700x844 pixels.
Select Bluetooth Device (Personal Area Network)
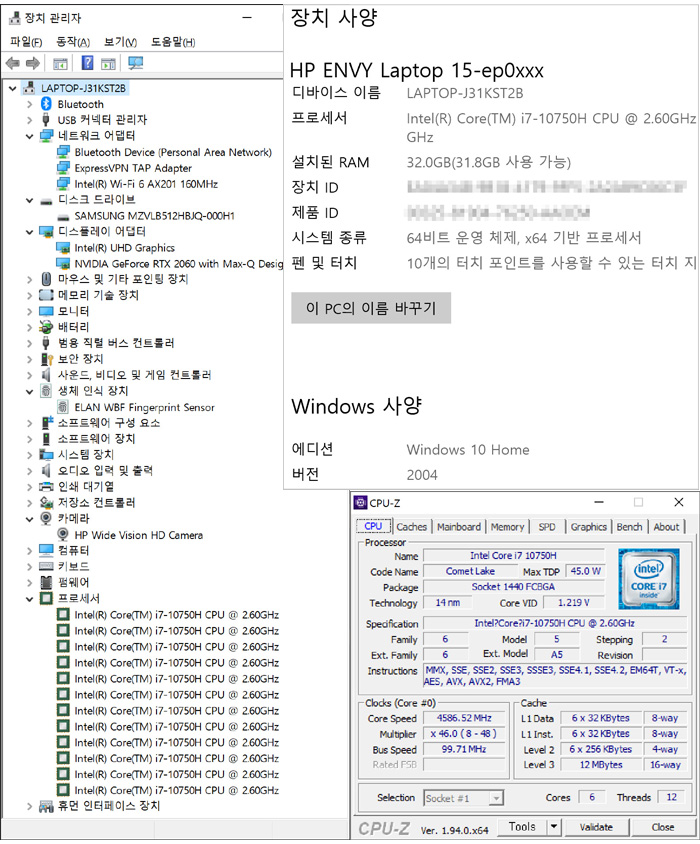[x=173, y=152]
